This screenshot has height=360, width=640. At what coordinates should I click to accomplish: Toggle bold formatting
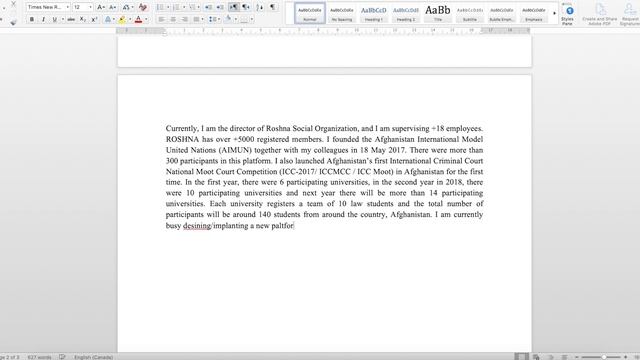click(x=32, y=20)
